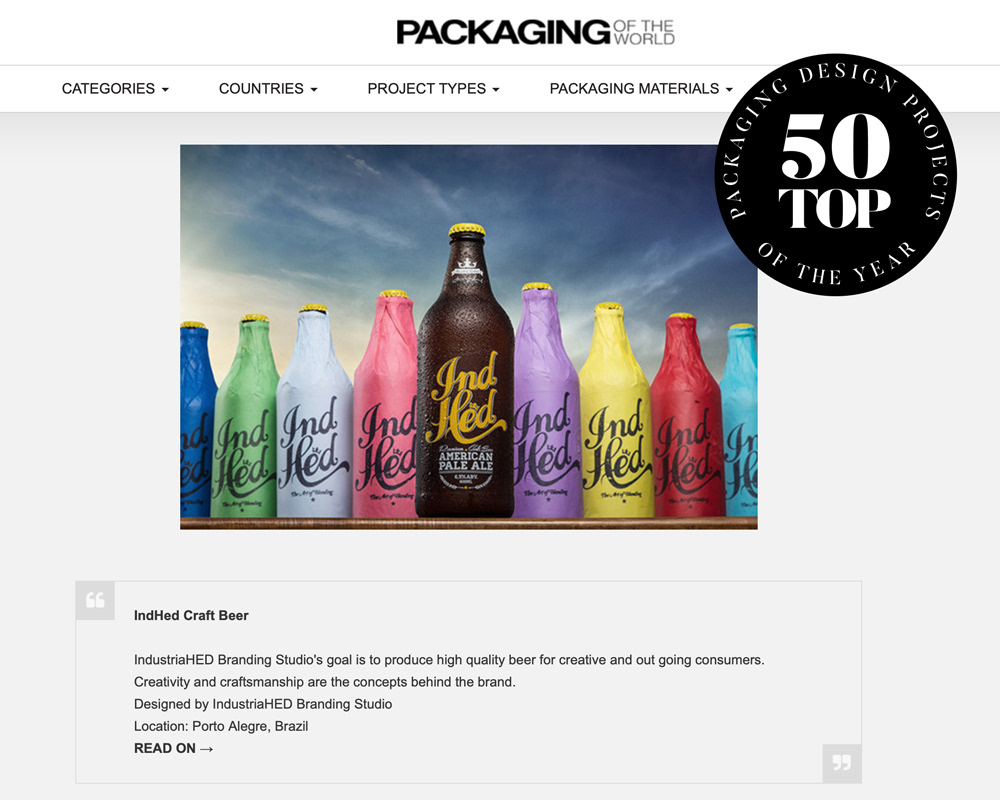
Task: Open the PACKAGING MATERIALS menu
Action: [x=641, y=89]
